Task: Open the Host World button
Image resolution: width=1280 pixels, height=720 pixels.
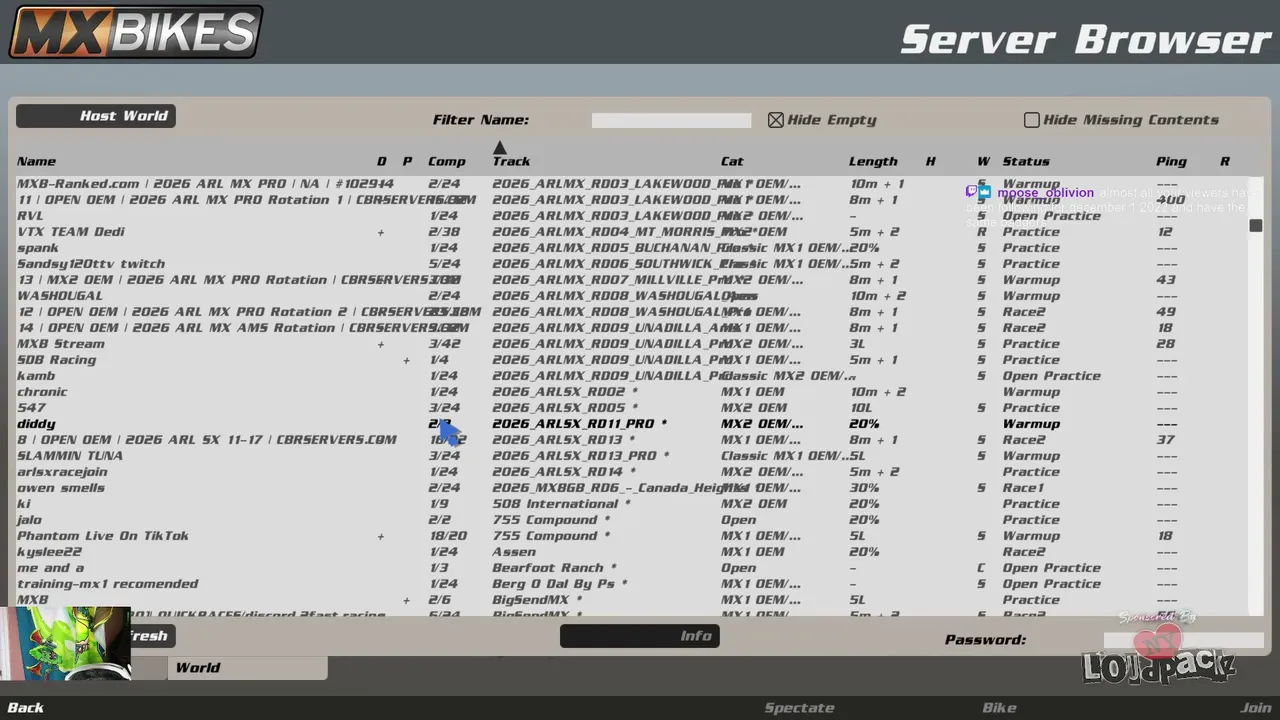Action: point(96,116)
